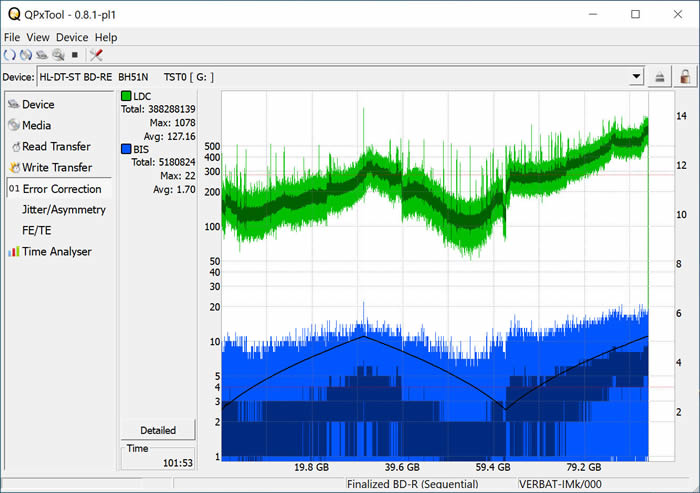Select the Media sidebar entry
The height and width of the screenshot is (493, 700).
(36, 126)
